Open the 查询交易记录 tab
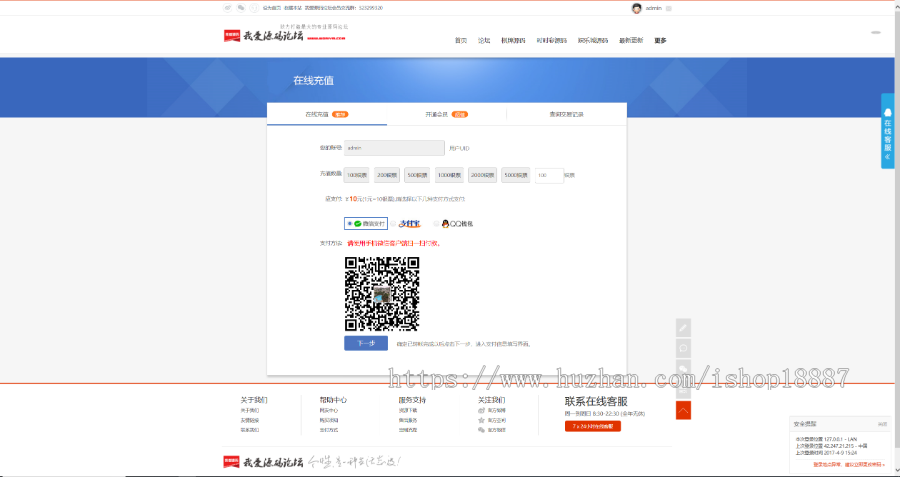The image size is (900, 477). 567,114
